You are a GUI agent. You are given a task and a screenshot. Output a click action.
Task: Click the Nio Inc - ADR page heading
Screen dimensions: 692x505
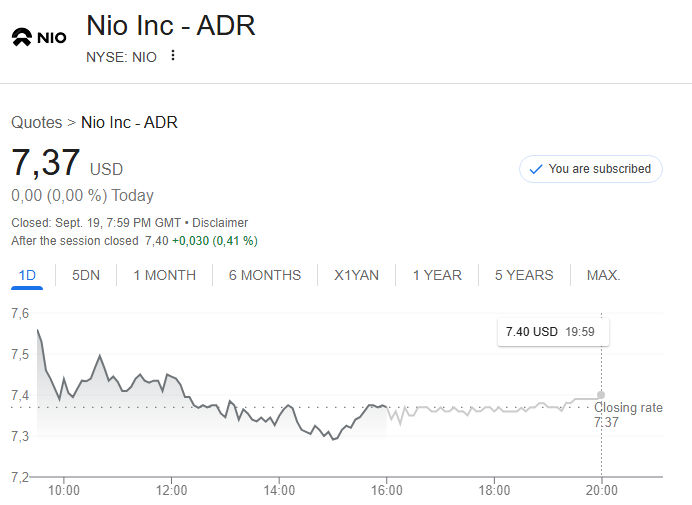(x=171, y=26)
